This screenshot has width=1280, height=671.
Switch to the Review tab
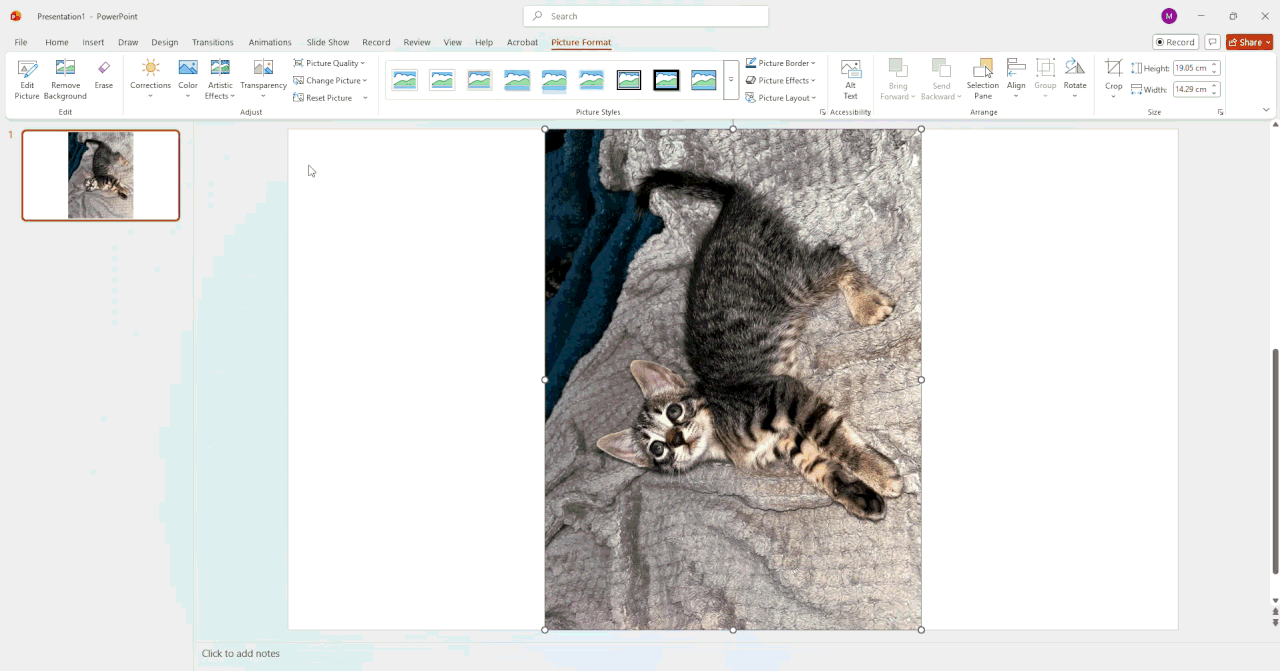point(417,42)
